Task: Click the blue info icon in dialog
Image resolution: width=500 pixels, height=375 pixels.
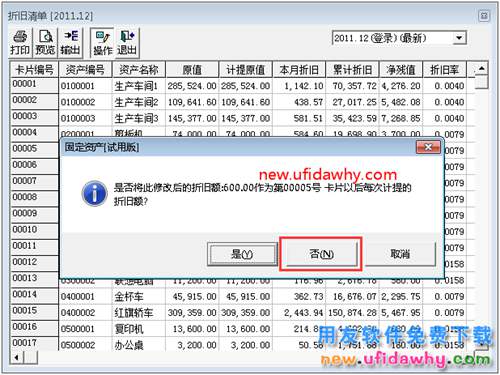Action: point(94,194)
